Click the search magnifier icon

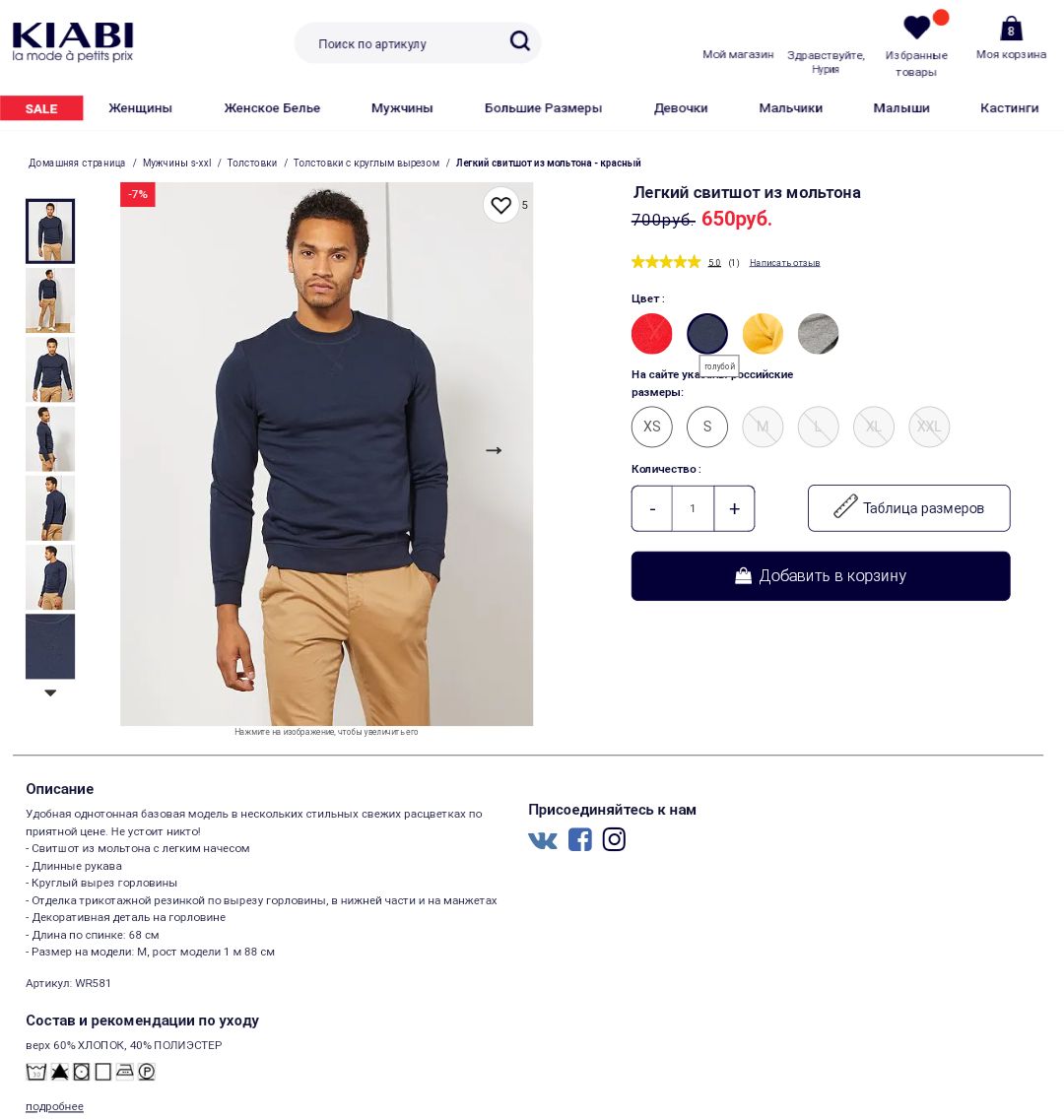point(520,40)
